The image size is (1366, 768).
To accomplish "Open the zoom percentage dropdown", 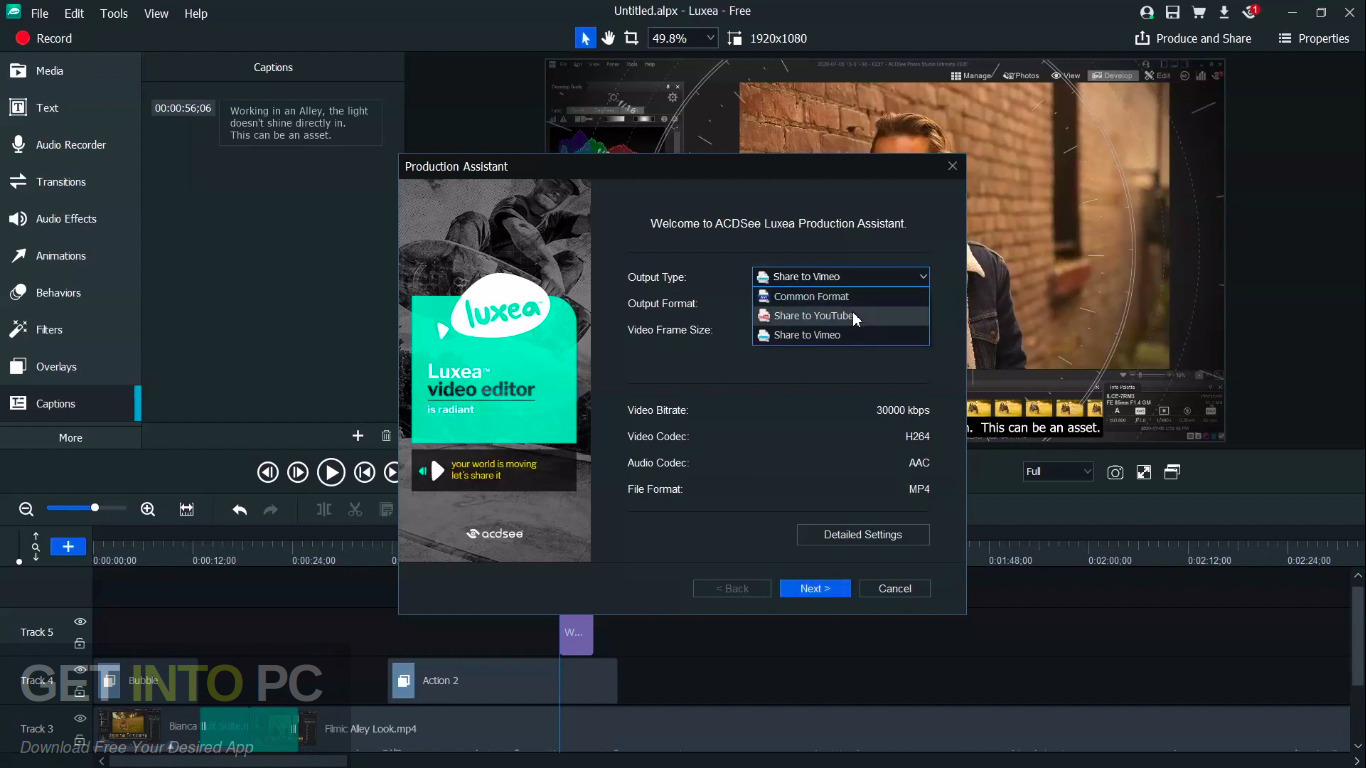I will [x=709, y=38].
